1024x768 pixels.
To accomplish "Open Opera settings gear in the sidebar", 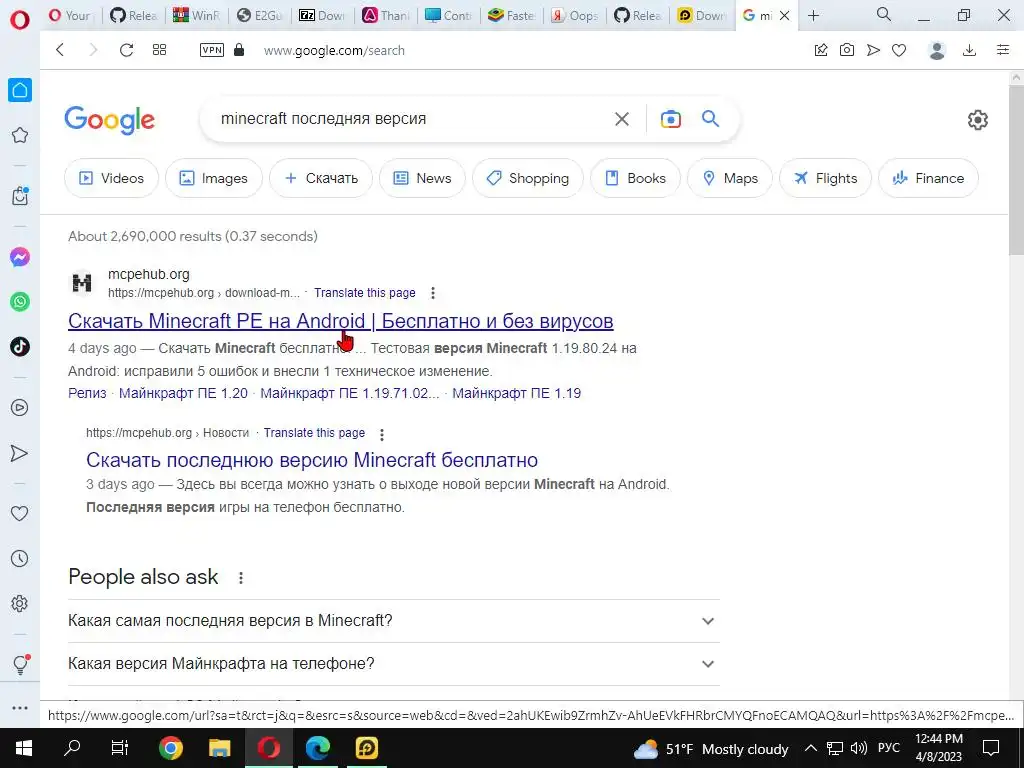I will pyautogui.click(x=20, y=603).
